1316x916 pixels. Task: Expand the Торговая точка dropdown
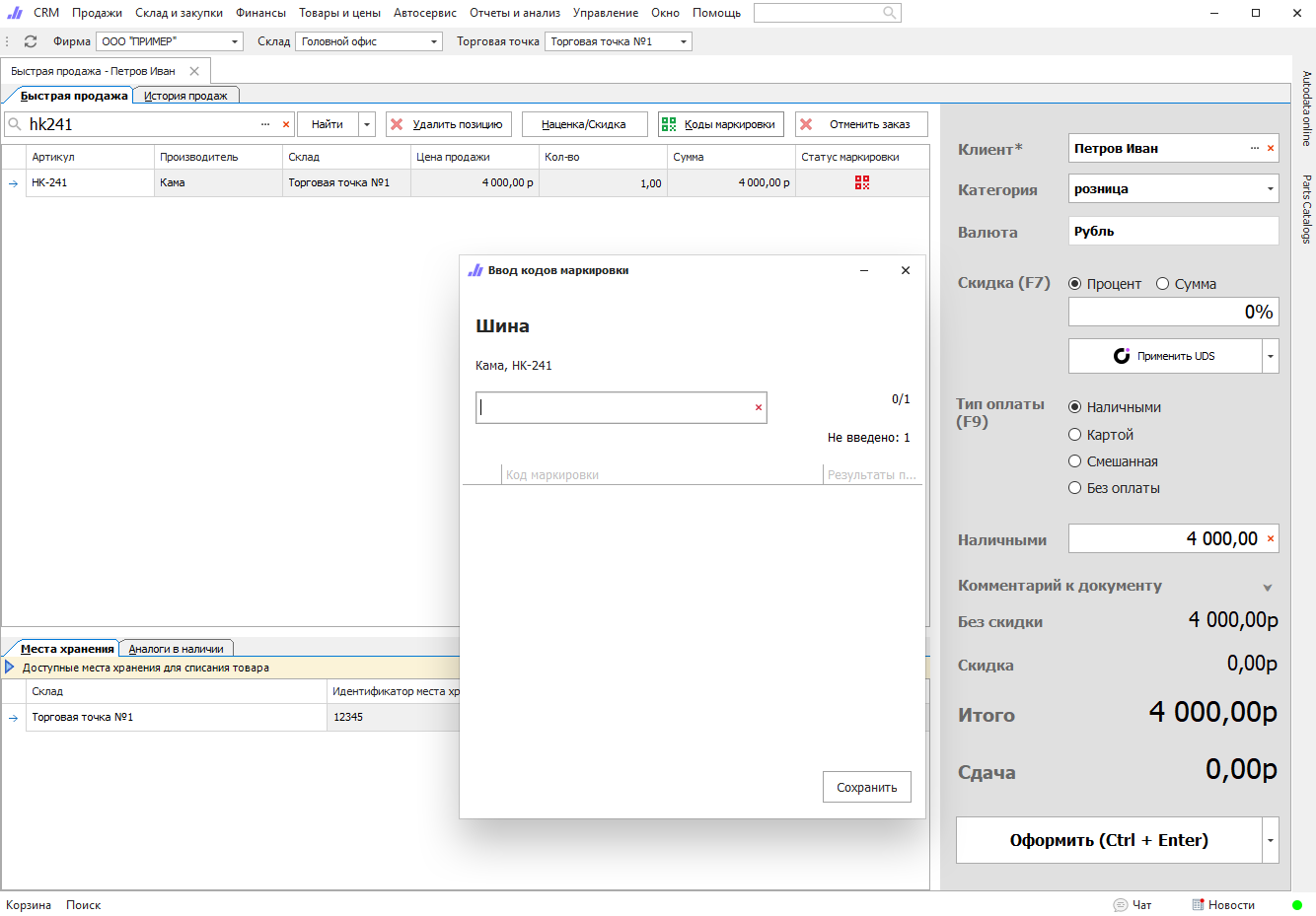click(684, 41)
